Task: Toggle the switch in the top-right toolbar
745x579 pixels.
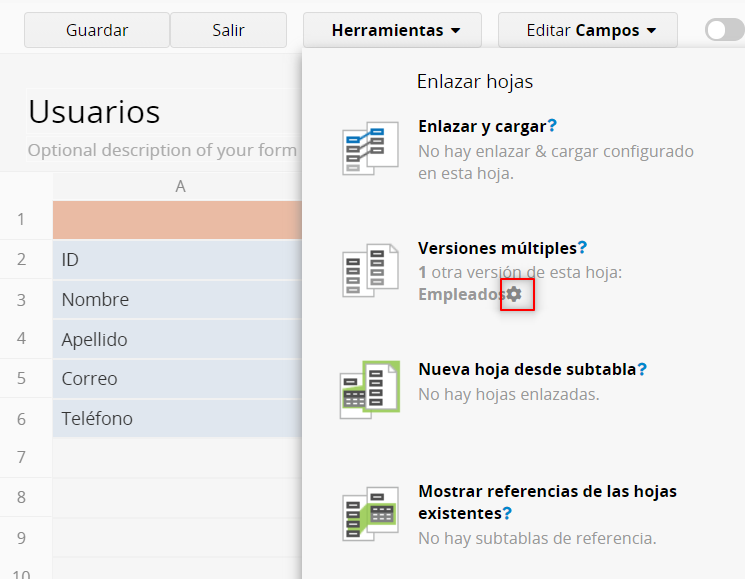Action: coord(724,30)
